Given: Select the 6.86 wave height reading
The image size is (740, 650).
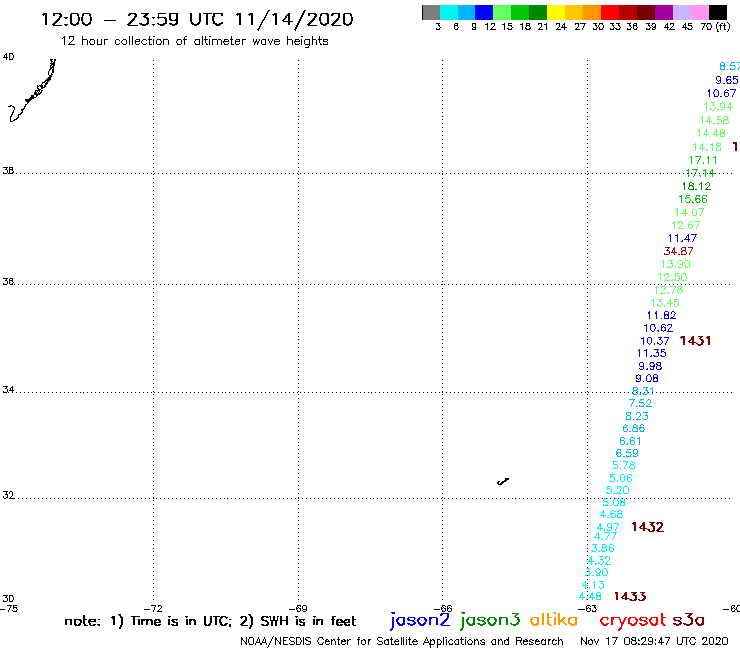Looking at the screenshot, I should click(633, 428).
